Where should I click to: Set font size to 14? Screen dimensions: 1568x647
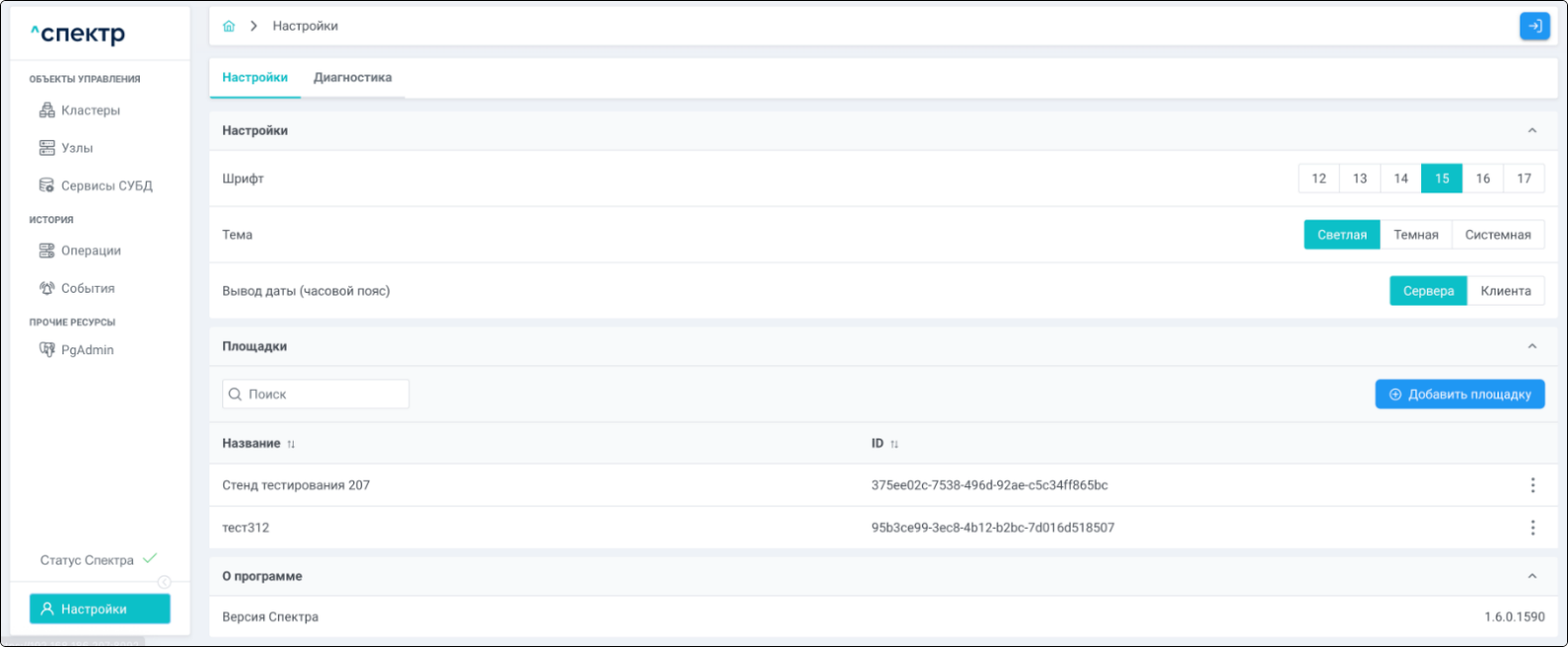(x=1400, y=179)
